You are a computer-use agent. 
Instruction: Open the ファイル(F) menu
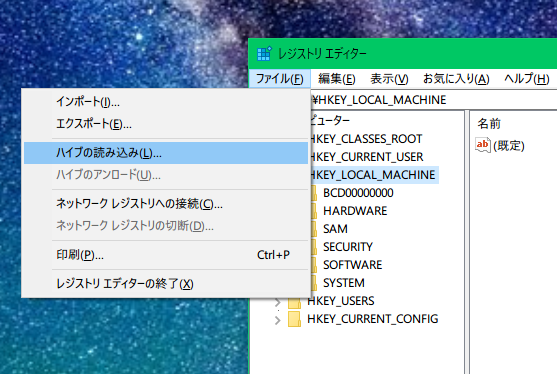[x=280, y=78]
